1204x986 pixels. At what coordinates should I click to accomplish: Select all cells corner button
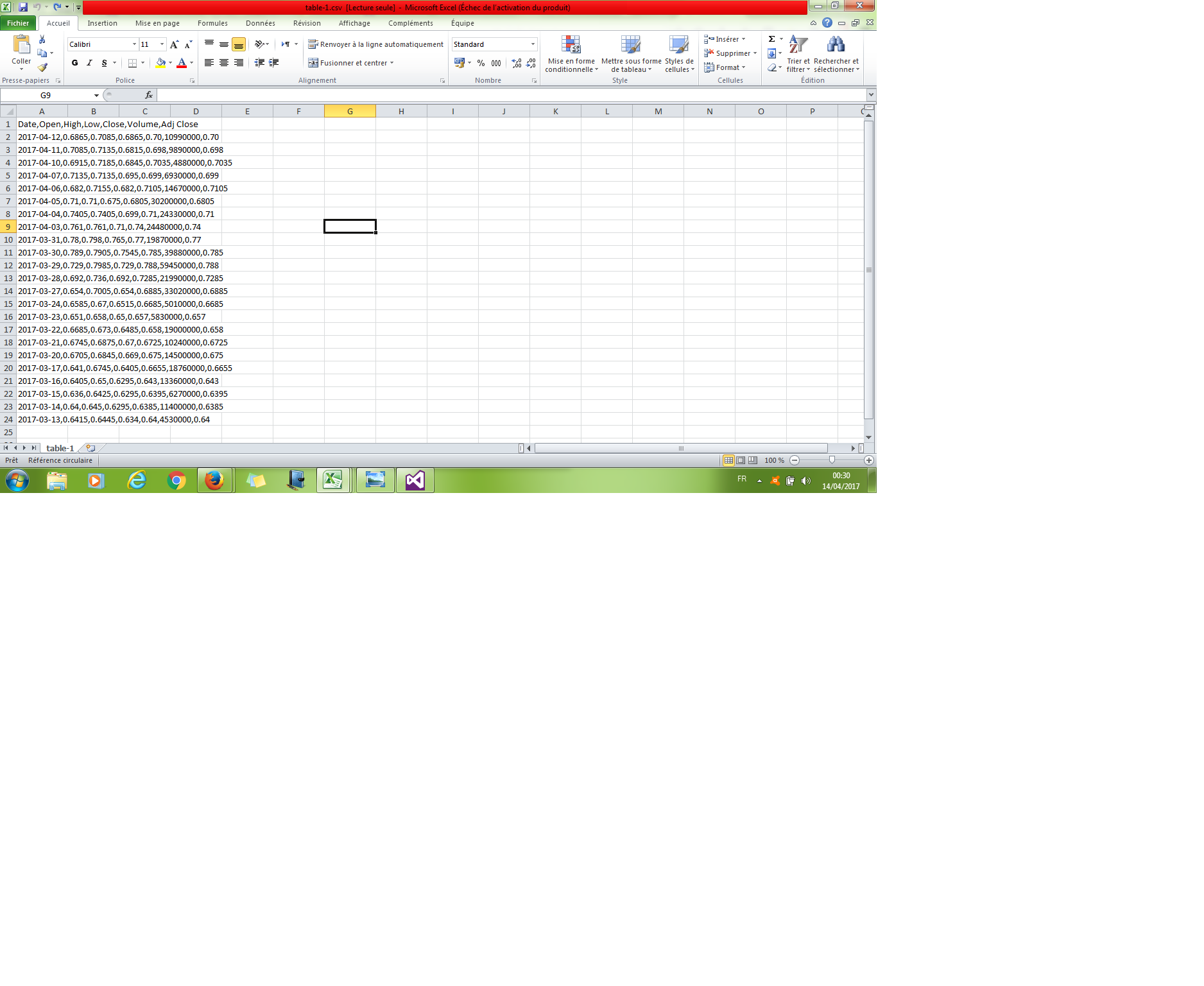[x=8, y=111]
